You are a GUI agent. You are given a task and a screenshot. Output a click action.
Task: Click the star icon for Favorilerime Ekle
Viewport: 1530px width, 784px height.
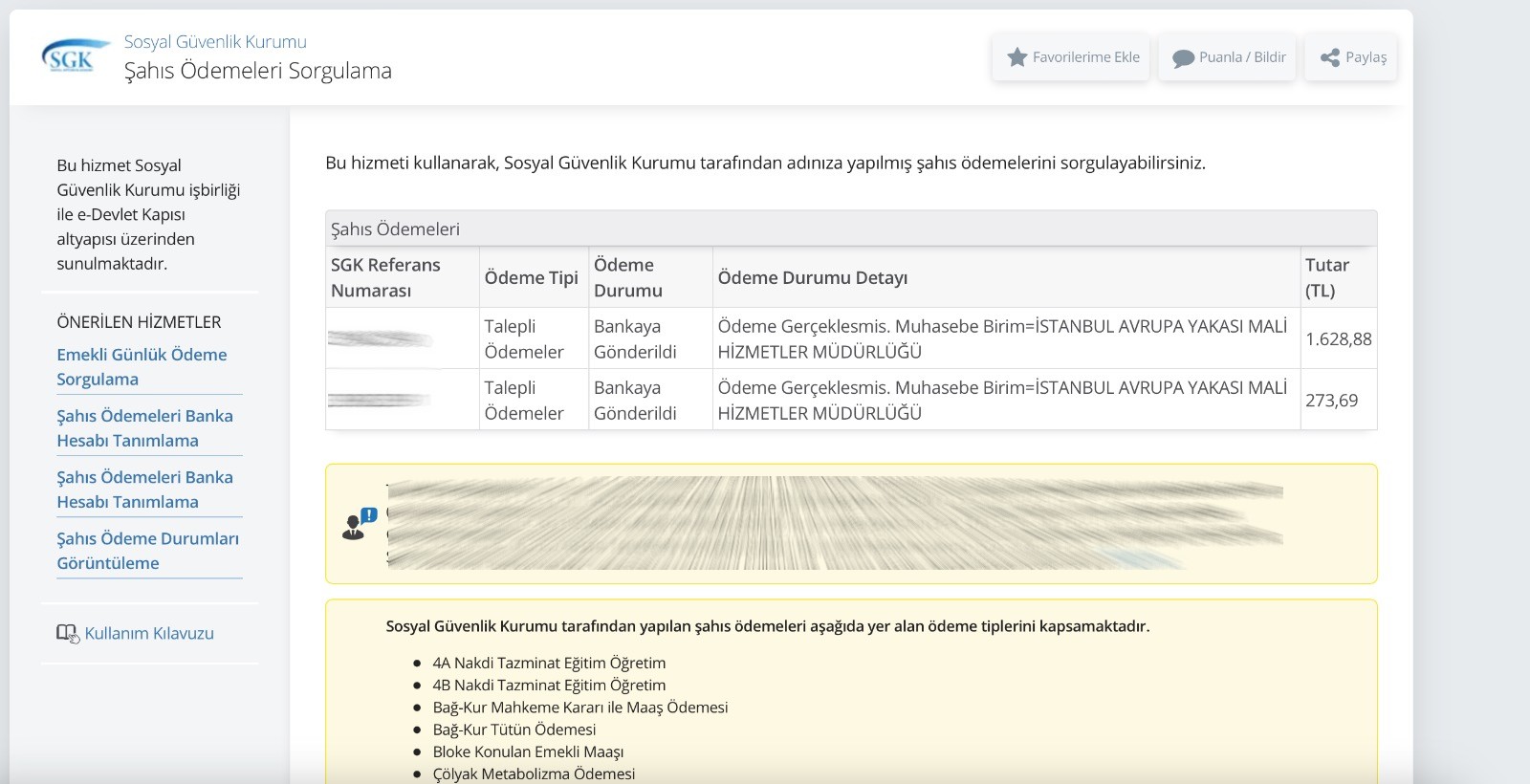point(1017,57)
